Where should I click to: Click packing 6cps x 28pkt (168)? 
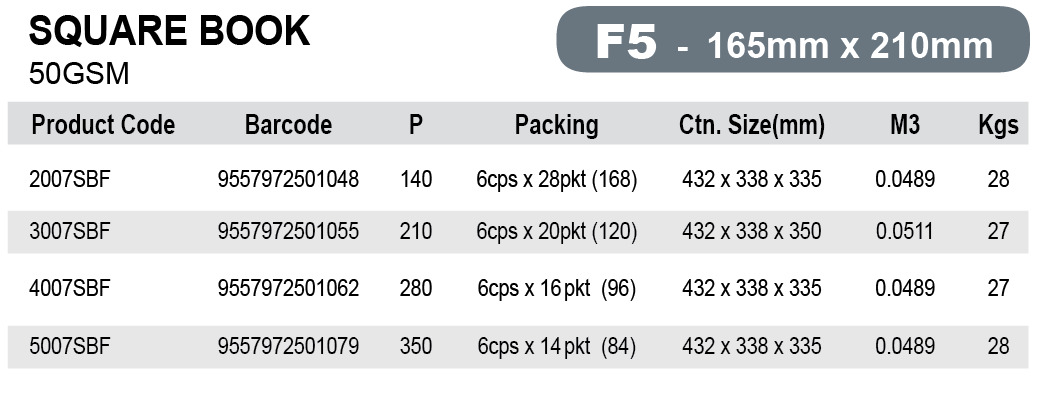coord(556,180)
